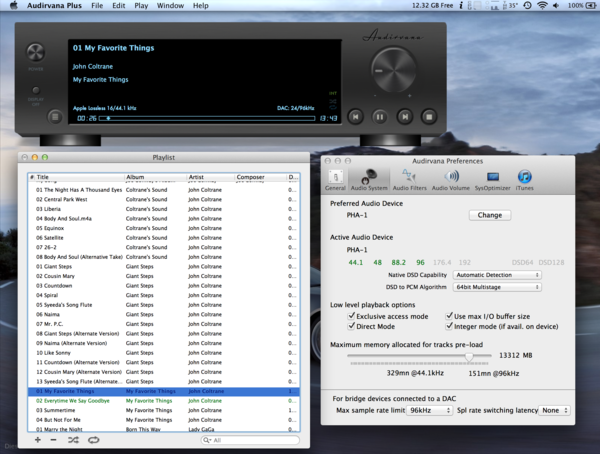Toggle Integer mode checkbox
Image resolution: width=600 pixels, height=454 pixels.
[449, 326]
